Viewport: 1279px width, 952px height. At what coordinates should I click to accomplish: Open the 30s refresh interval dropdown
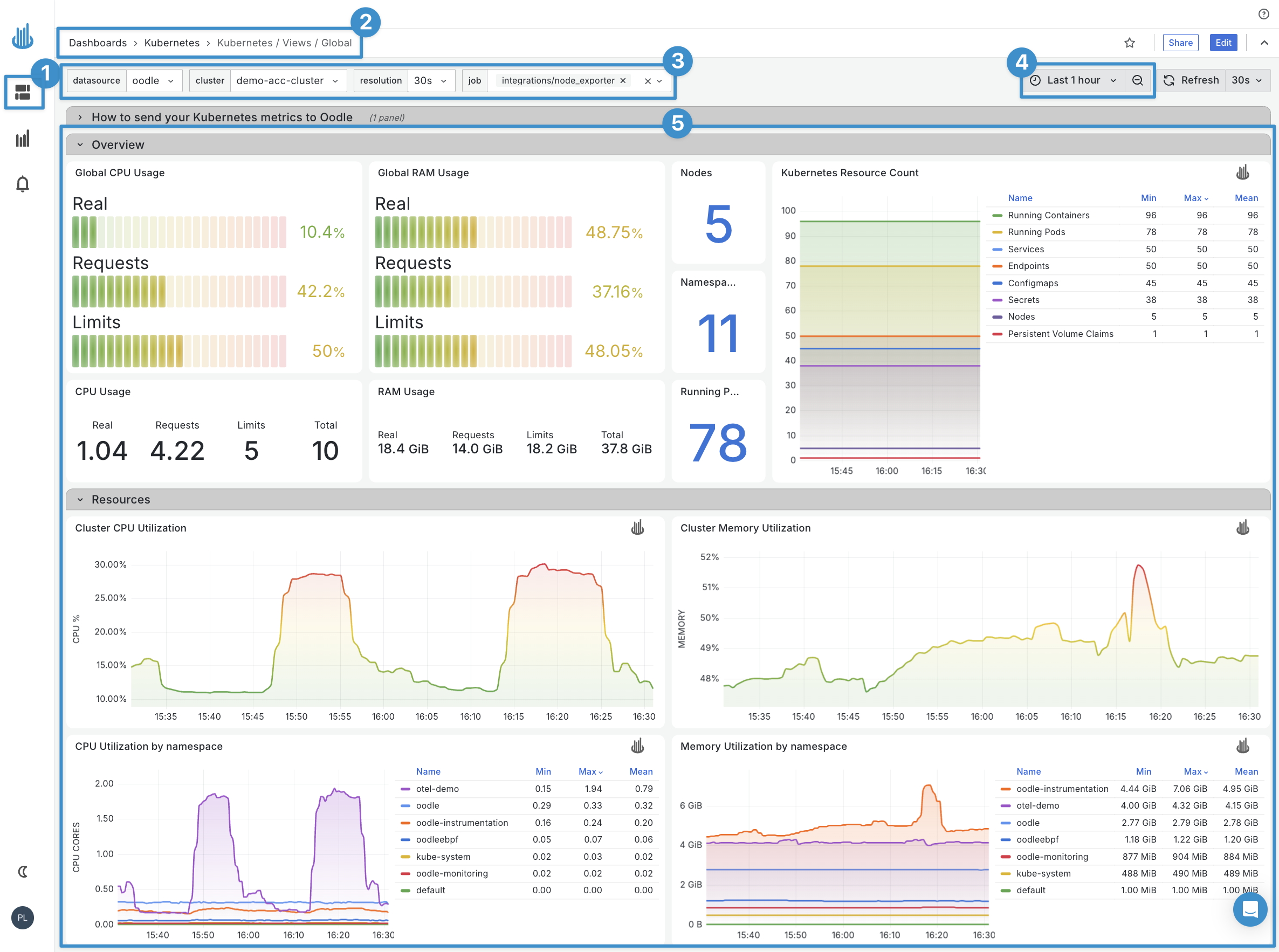tap(1247, 80)
